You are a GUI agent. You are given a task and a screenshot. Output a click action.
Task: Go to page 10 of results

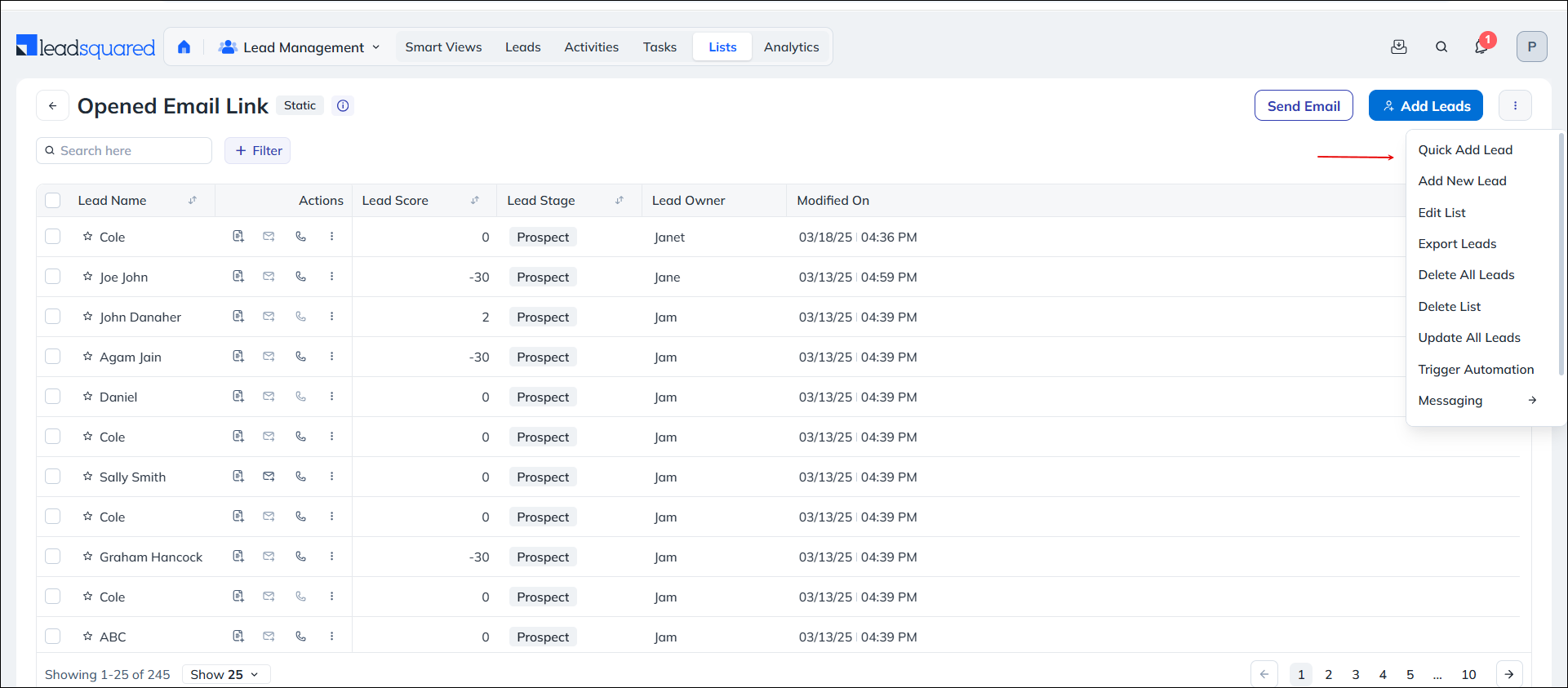tap(1468, 674)
